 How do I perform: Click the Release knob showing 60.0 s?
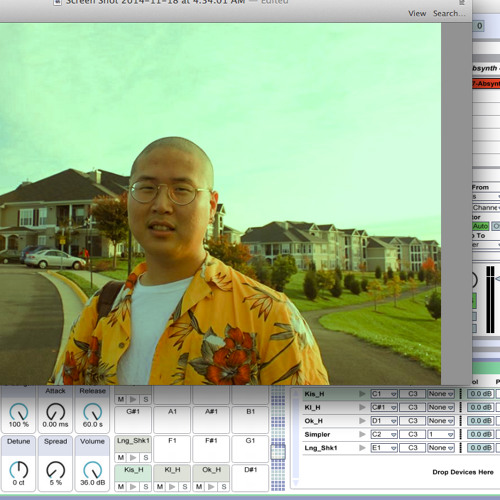pyautogui.click(x=92, y=411)
